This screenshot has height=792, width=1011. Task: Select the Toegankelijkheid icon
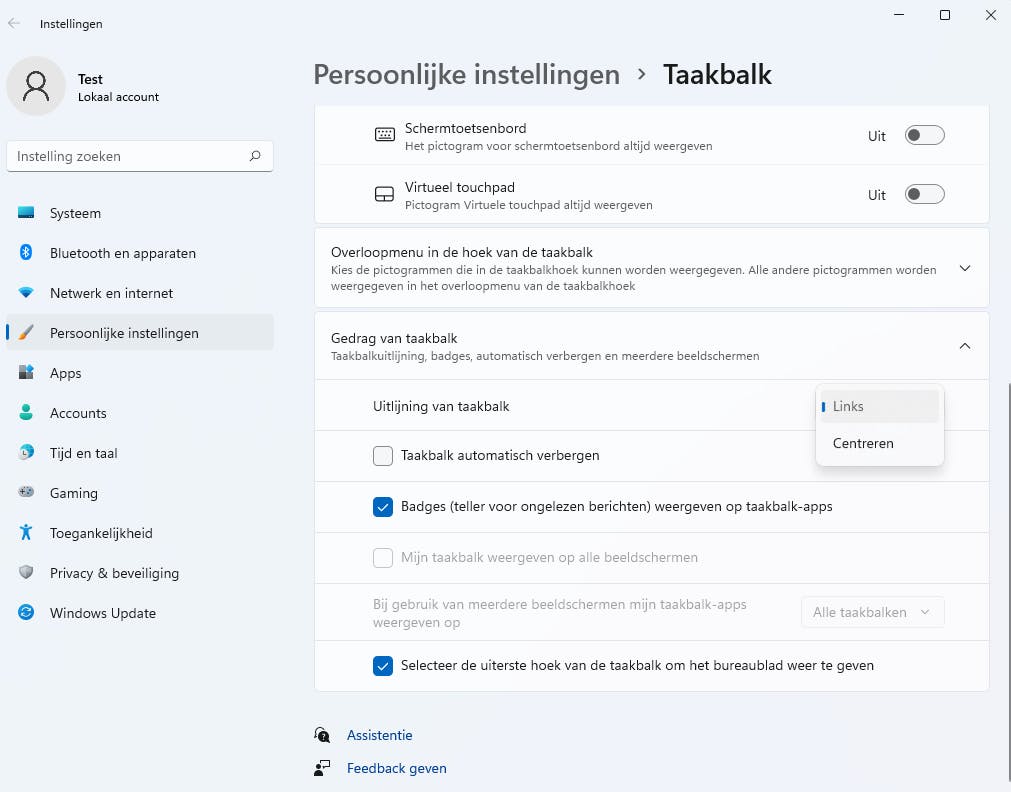coord(27,533)
